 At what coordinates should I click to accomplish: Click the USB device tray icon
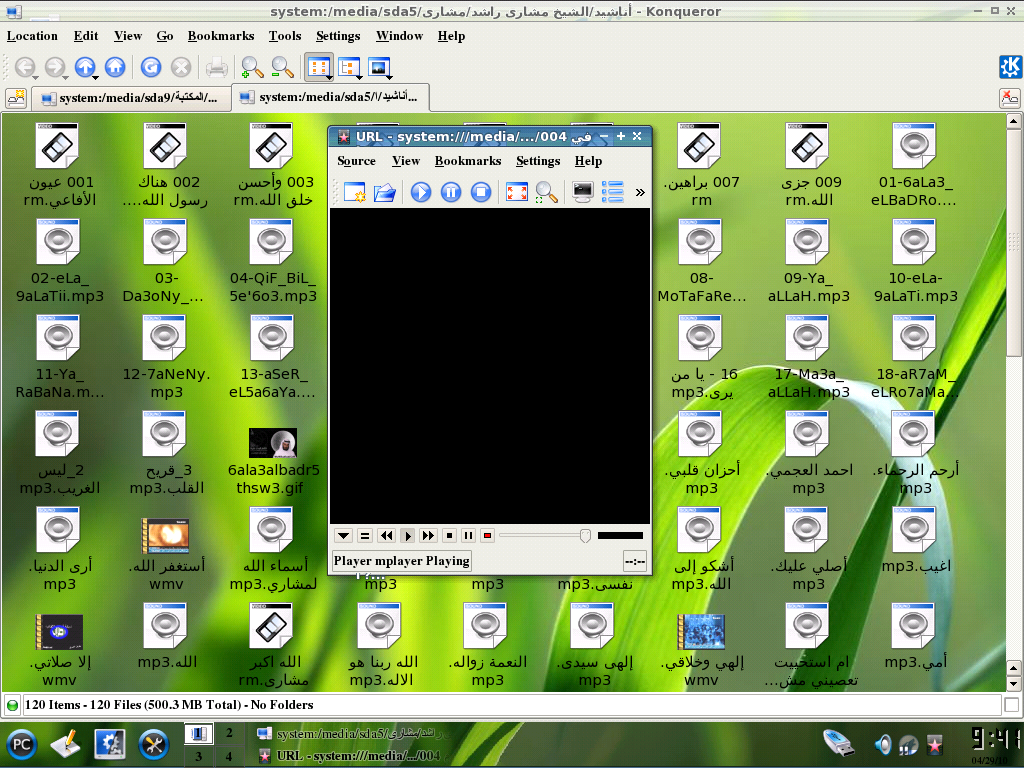coord(838,743)
